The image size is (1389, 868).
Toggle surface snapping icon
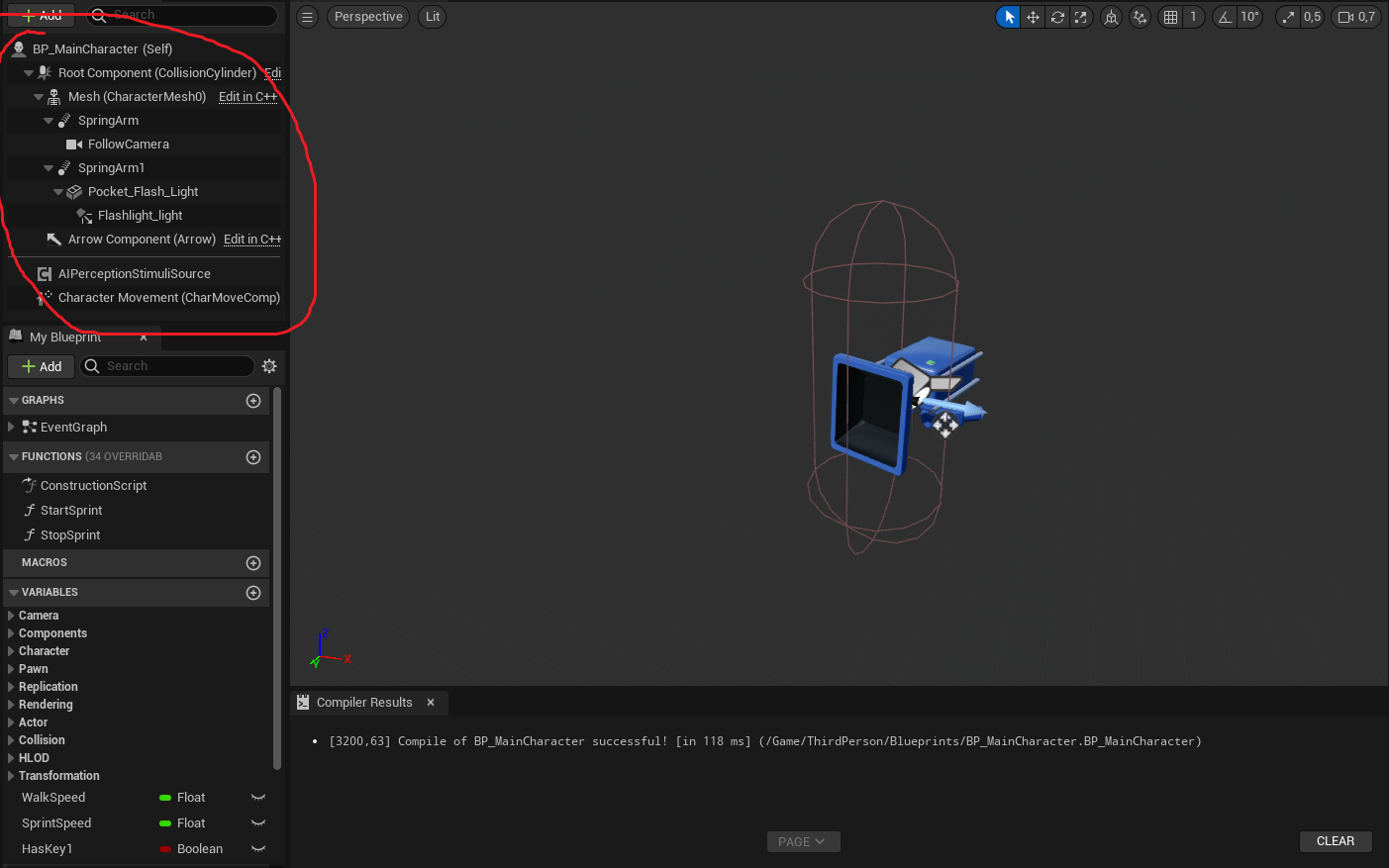pos(1141,17)
